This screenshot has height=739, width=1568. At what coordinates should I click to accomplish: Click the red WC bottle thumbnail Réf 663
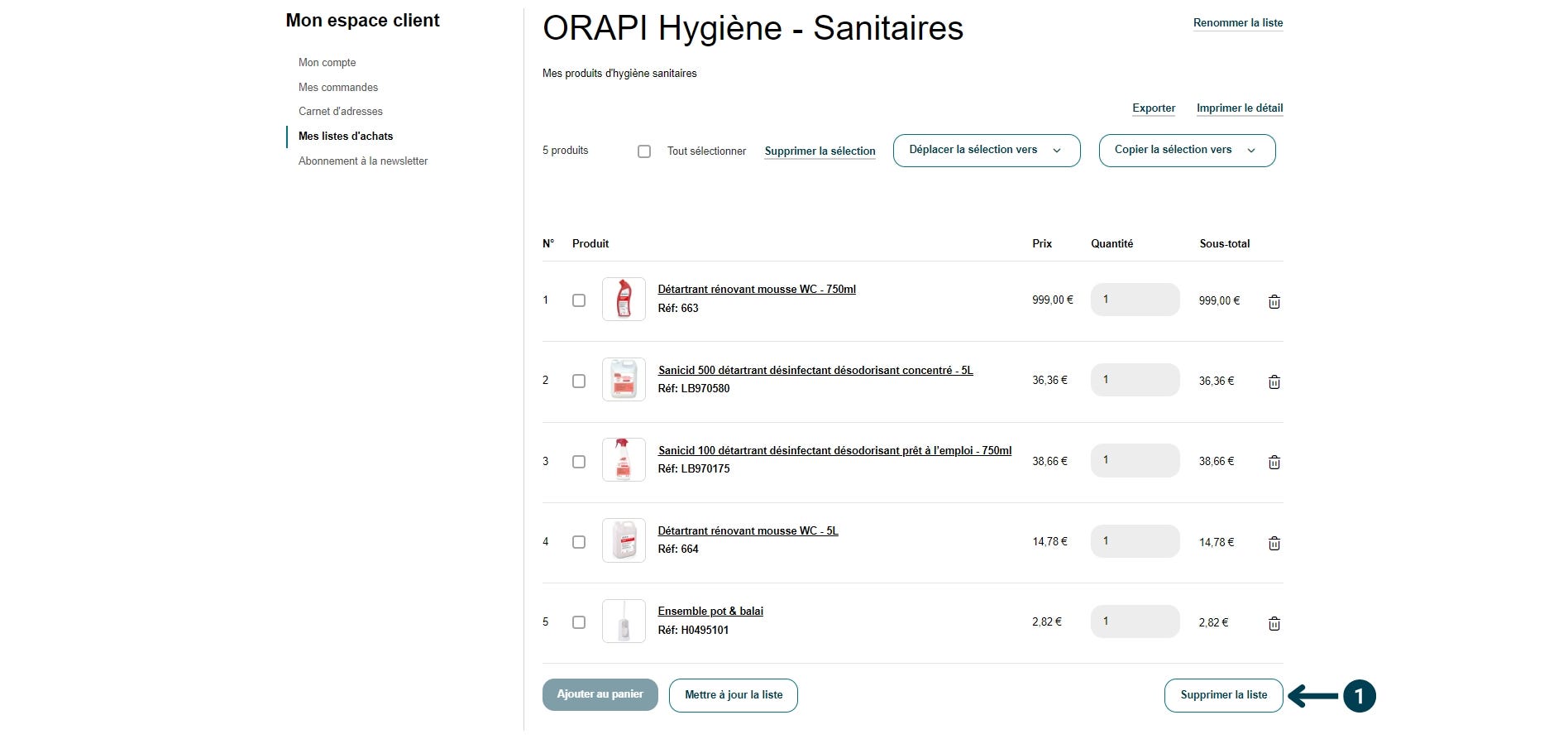click(x=624, y=299)
